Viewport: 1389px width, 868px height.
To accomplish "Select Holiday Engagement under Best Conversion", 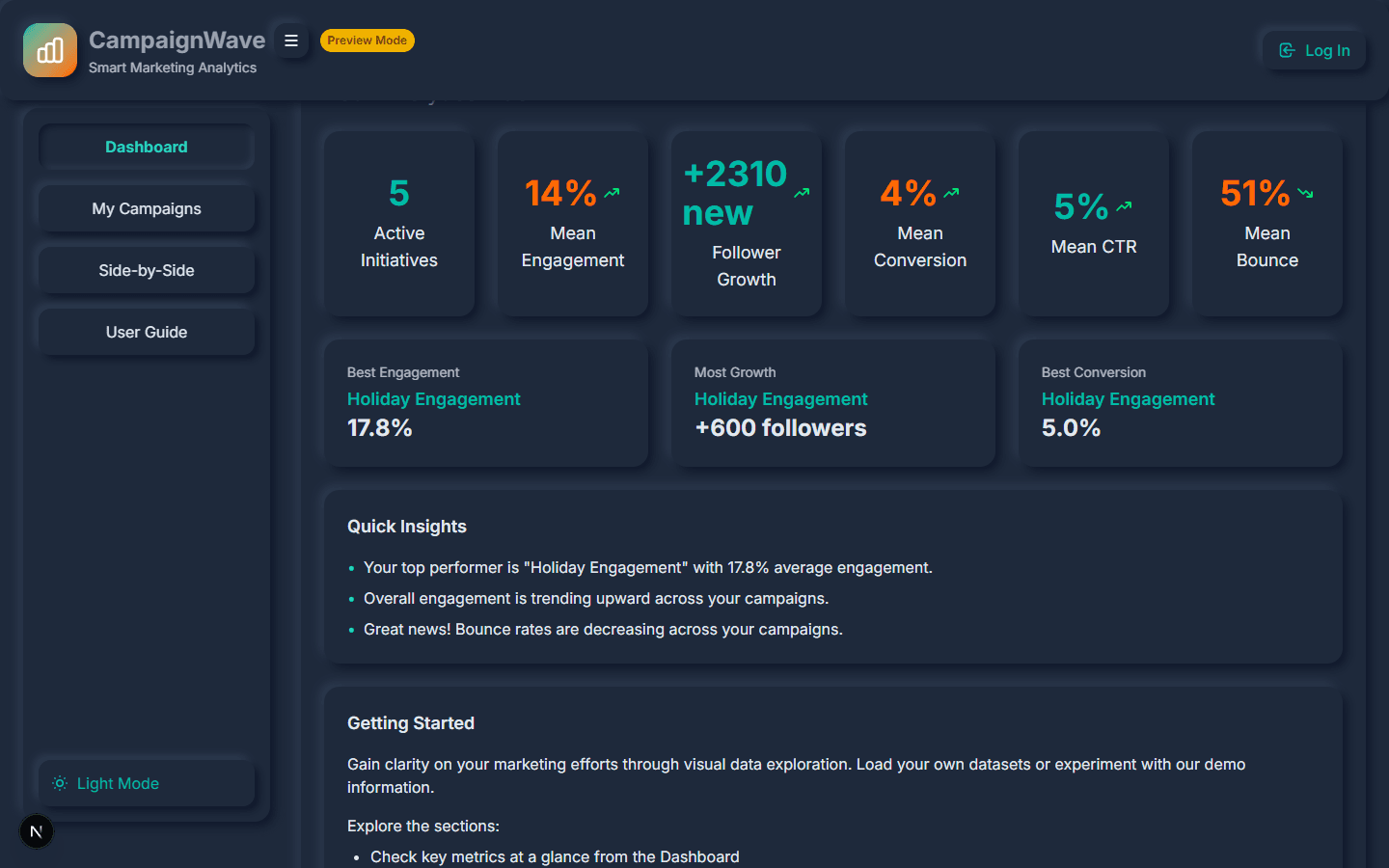I will point(1128,399).
